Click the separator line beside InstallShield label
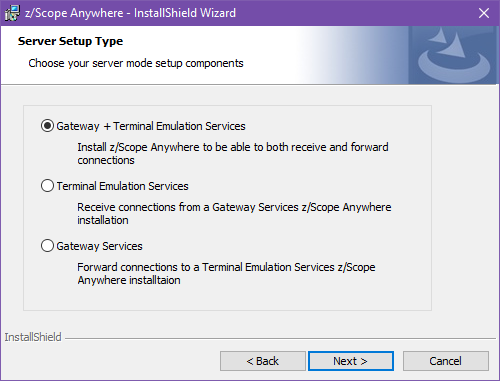This screenshot has height=381, width=500. (280, 339)
